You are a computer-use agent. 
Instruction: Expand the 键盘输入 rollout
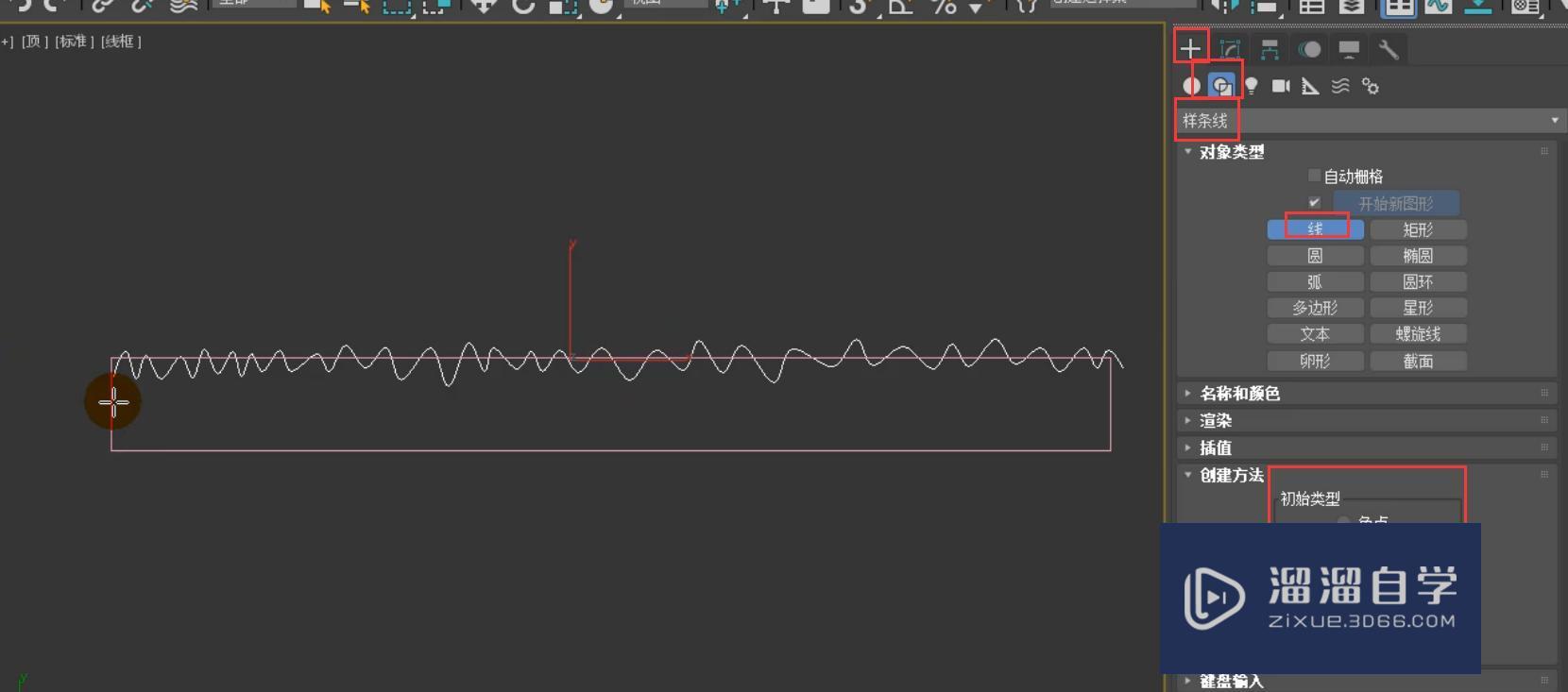coord(1232,682)
